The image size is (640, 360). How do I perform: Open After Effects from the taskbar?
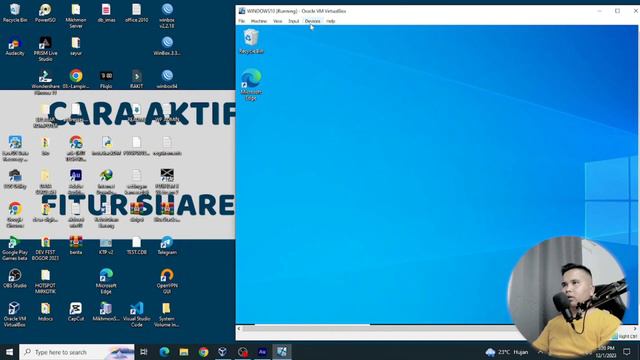(262, 352)
